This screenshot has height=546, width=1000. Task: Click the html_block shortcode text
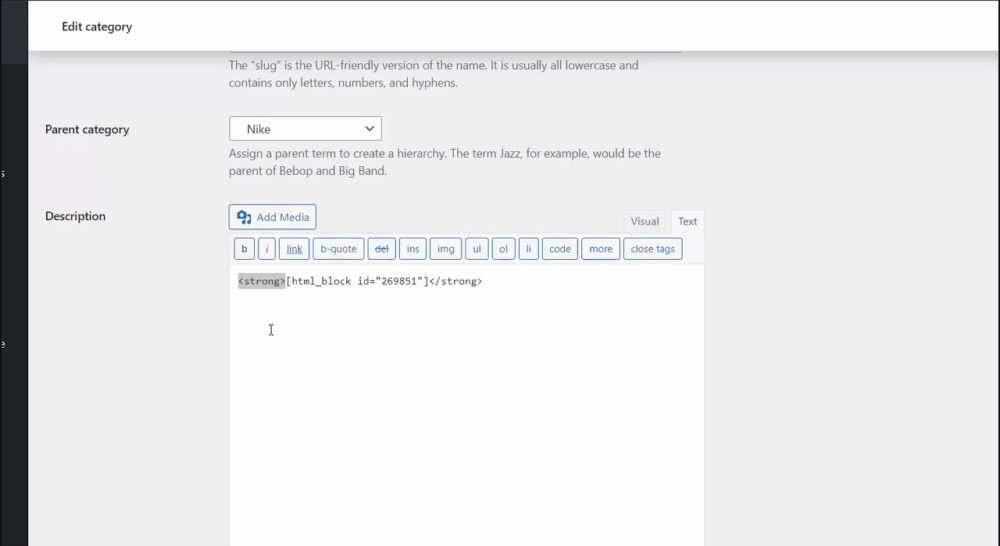pos(357,281)
